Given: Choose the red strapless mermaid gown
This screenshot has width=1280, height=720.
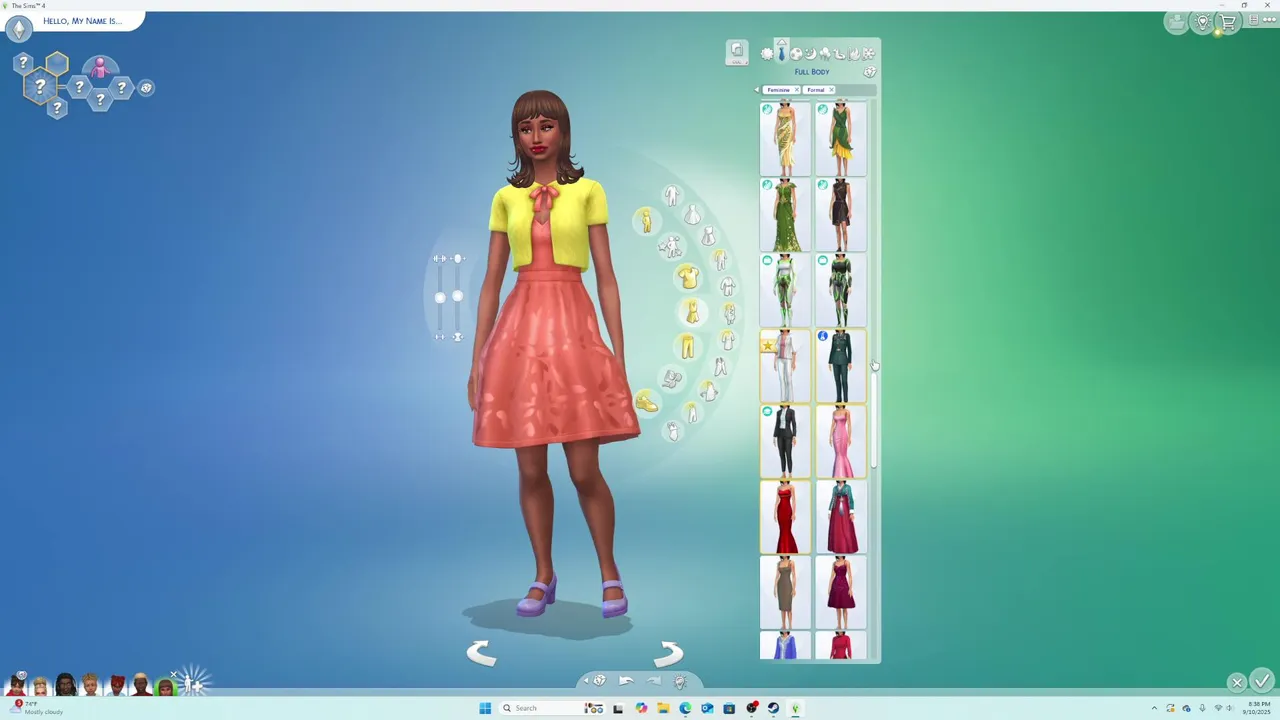Looking at the screenshot, I should tap(785, 517).
